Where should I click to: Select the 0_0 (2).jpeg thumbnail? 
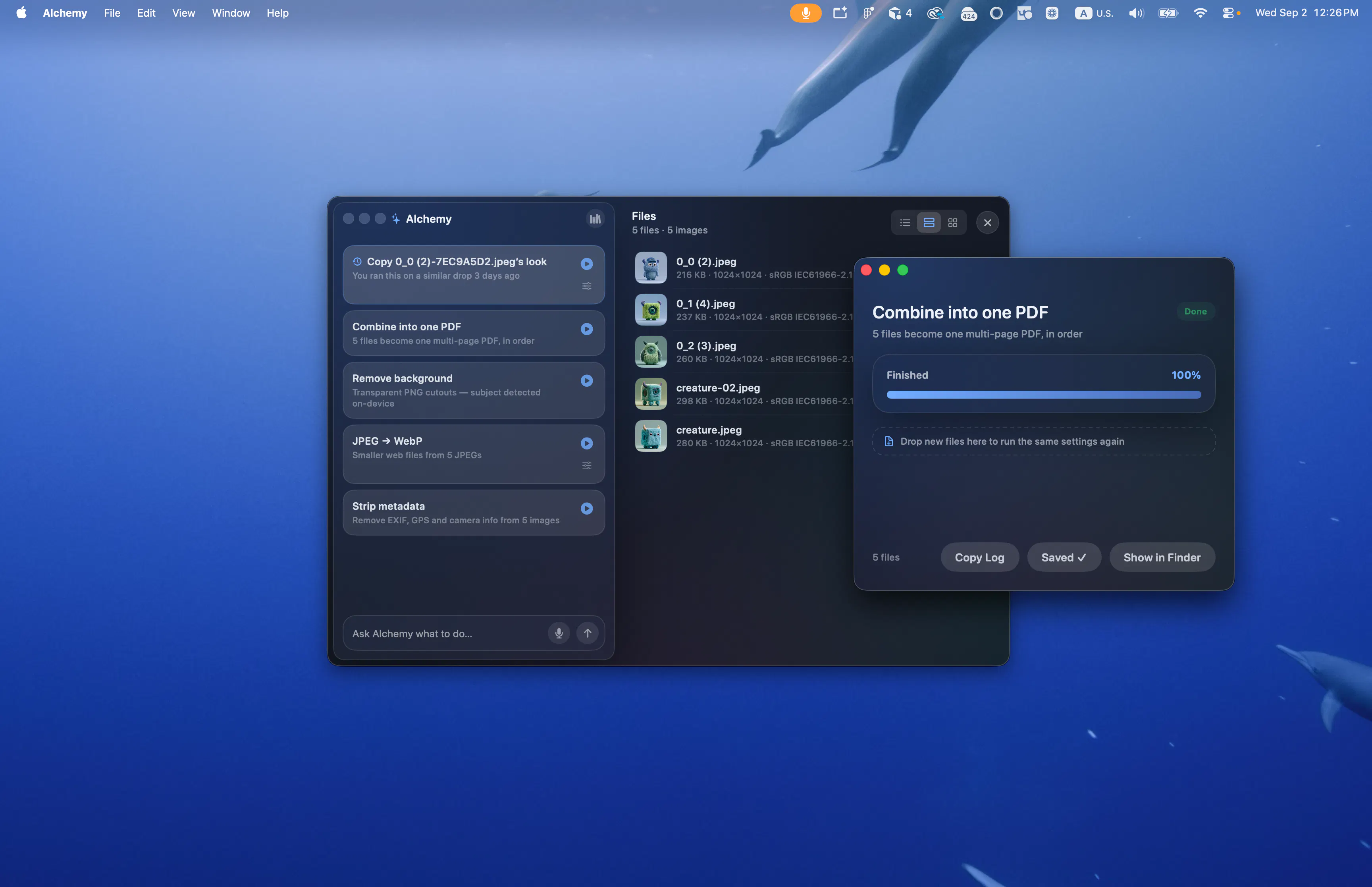651,268
